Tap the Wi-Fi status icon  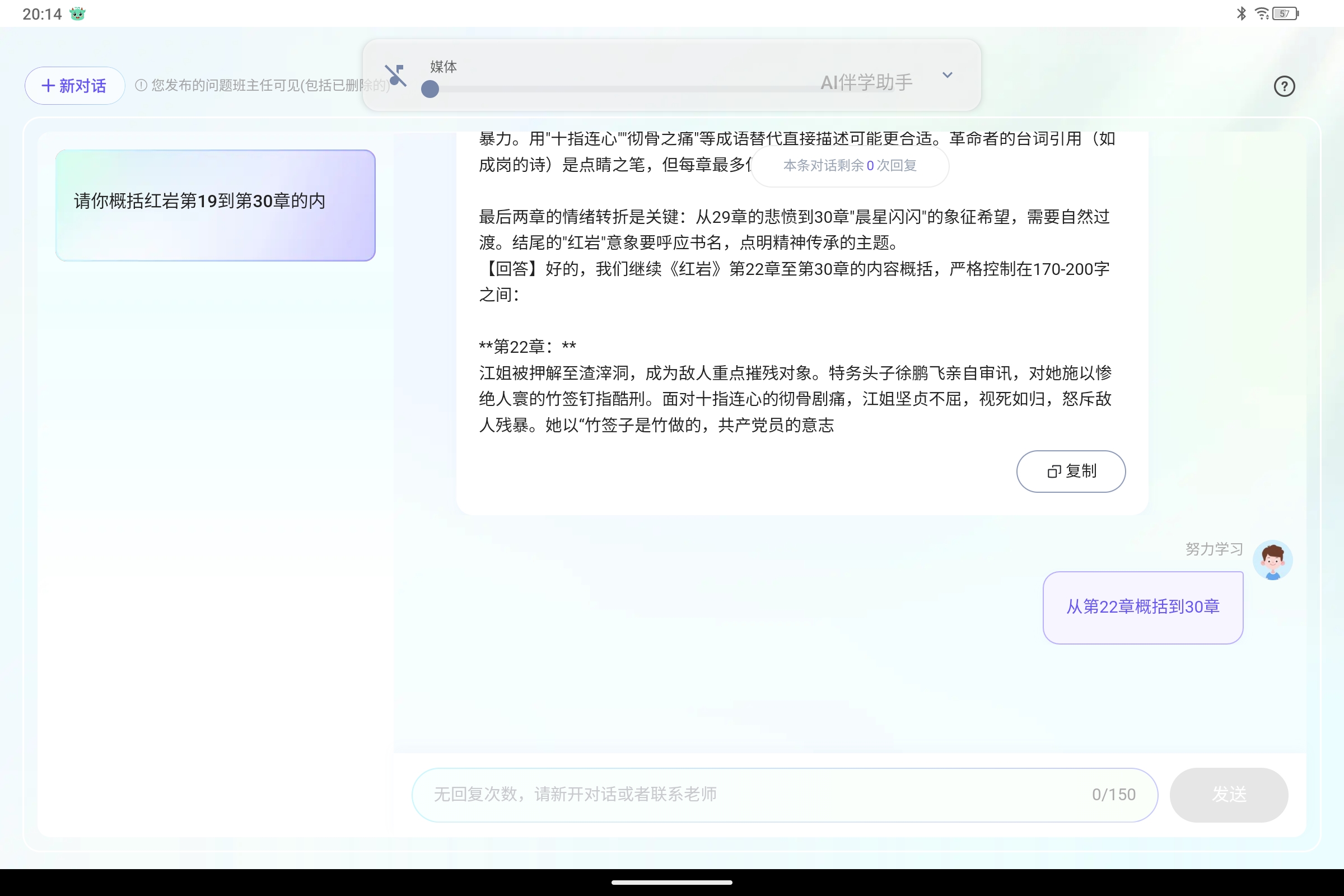click(1262, 13)
